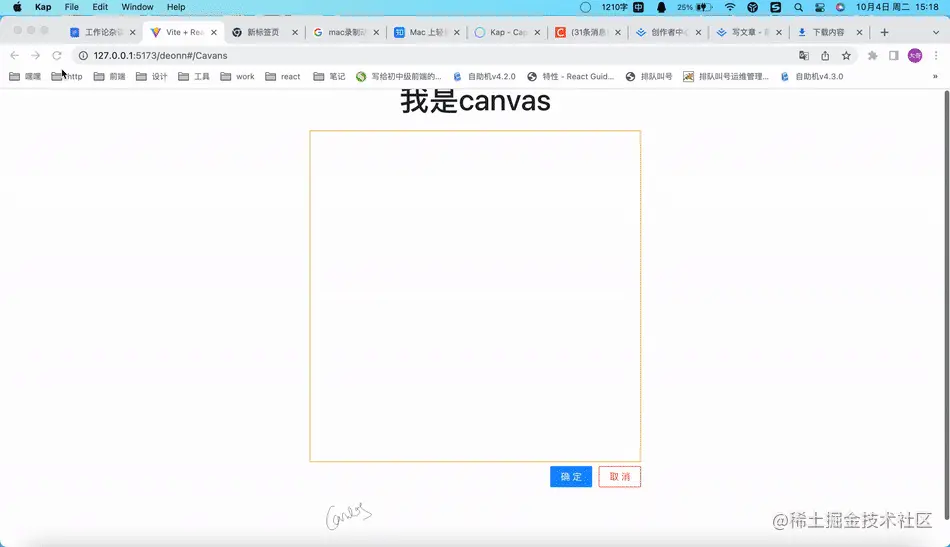Image resolution: width=950 pixels, height=547 pixels.
Task: Bookmark this page with the star icon
Action: [846, 56]
